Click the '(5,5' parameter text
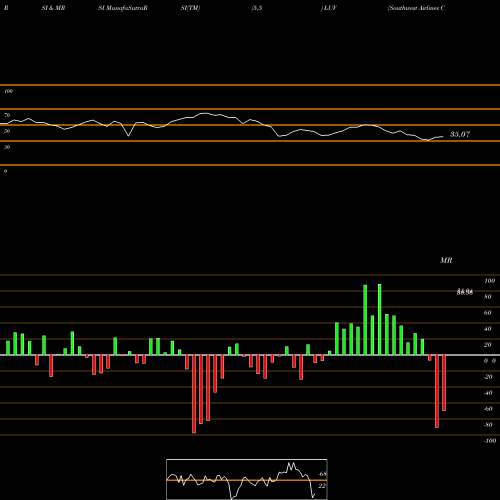Image resolution: width=500 pixels, height=500 pixels. [x=257, y=8]
